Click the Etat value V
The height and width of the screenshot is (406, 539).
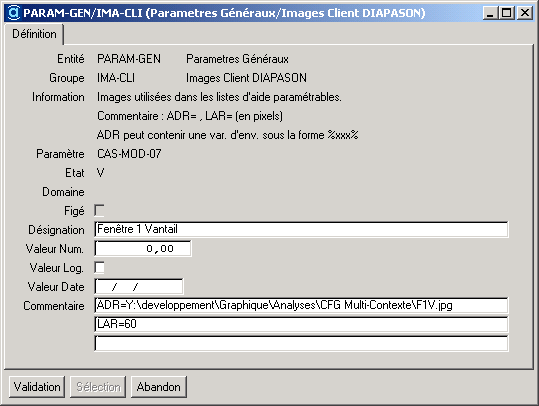pos(100,173)
